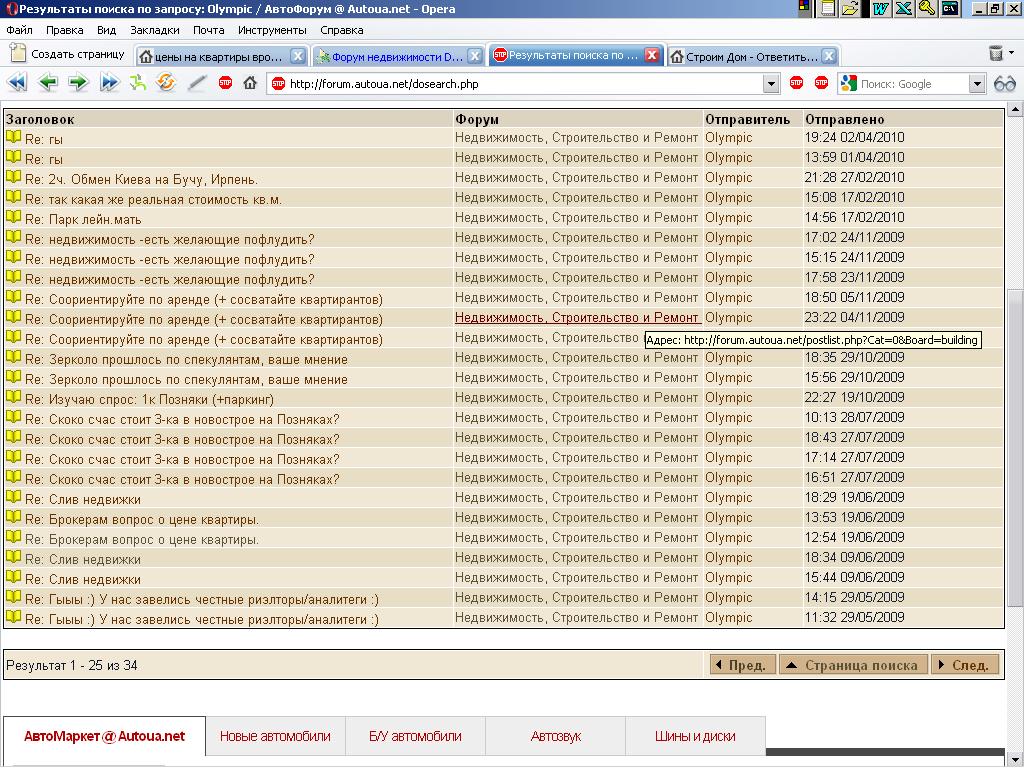This screenshot has height=768, width=1024.
Task: Expand the Google search engine dropdown
Action: pyautogui.click(x=976, y=84)
